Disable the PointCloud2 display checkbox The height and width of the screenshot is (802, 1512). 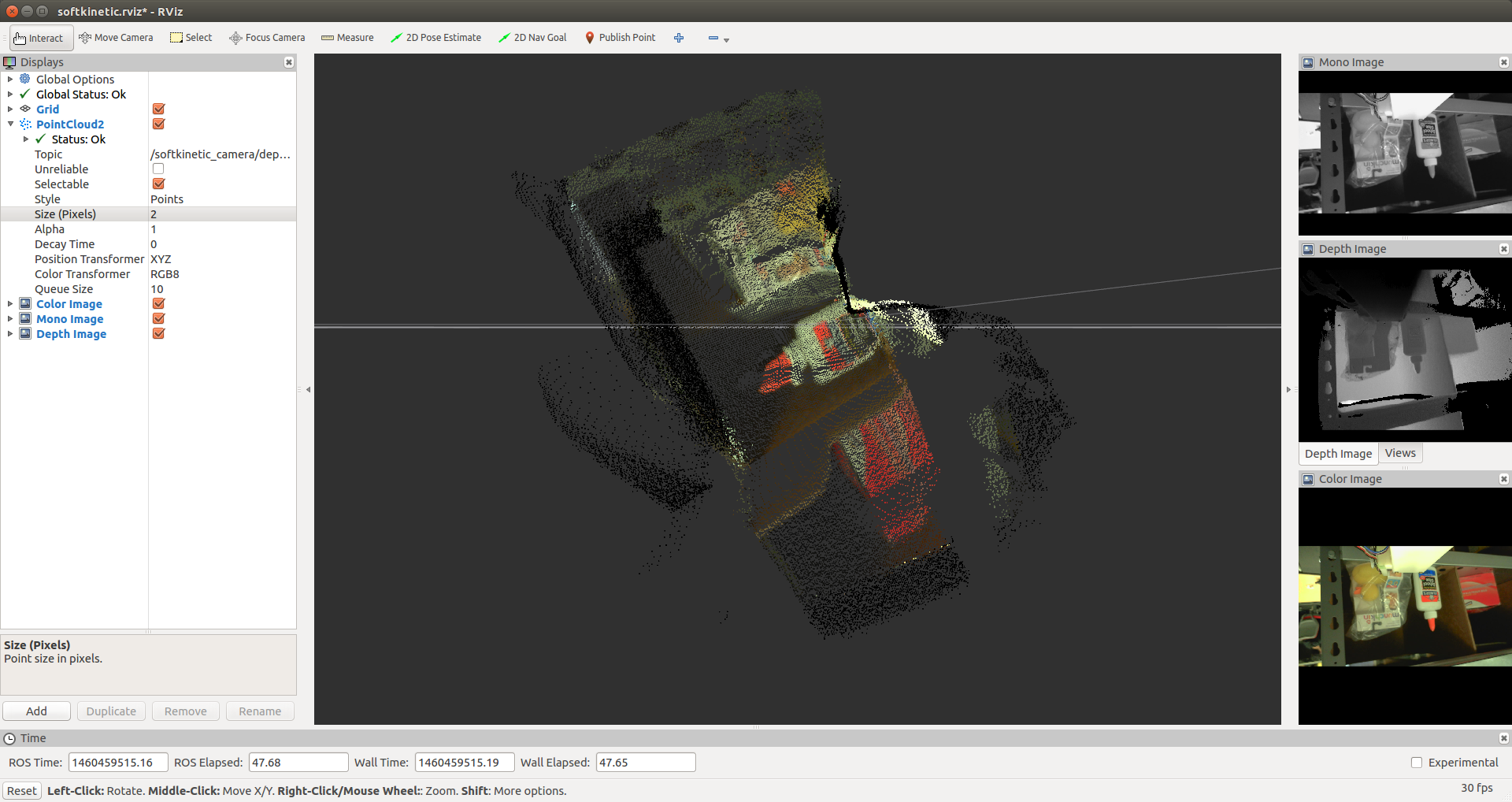tap(158, 124)
